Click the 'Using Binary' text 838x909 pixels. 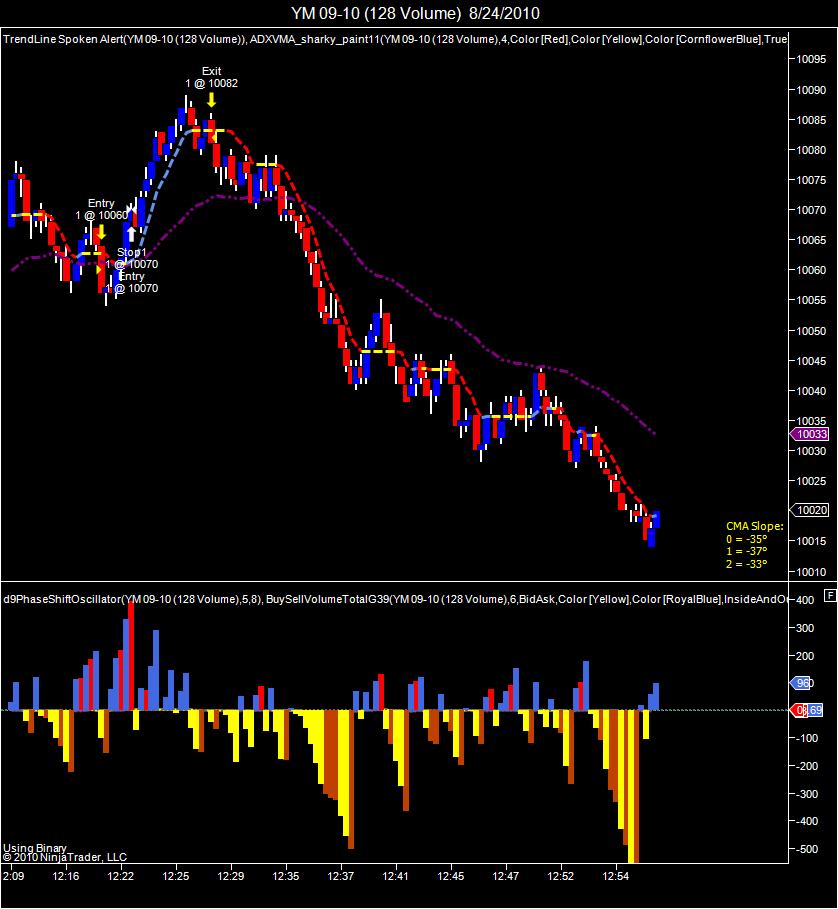point(35,848)
